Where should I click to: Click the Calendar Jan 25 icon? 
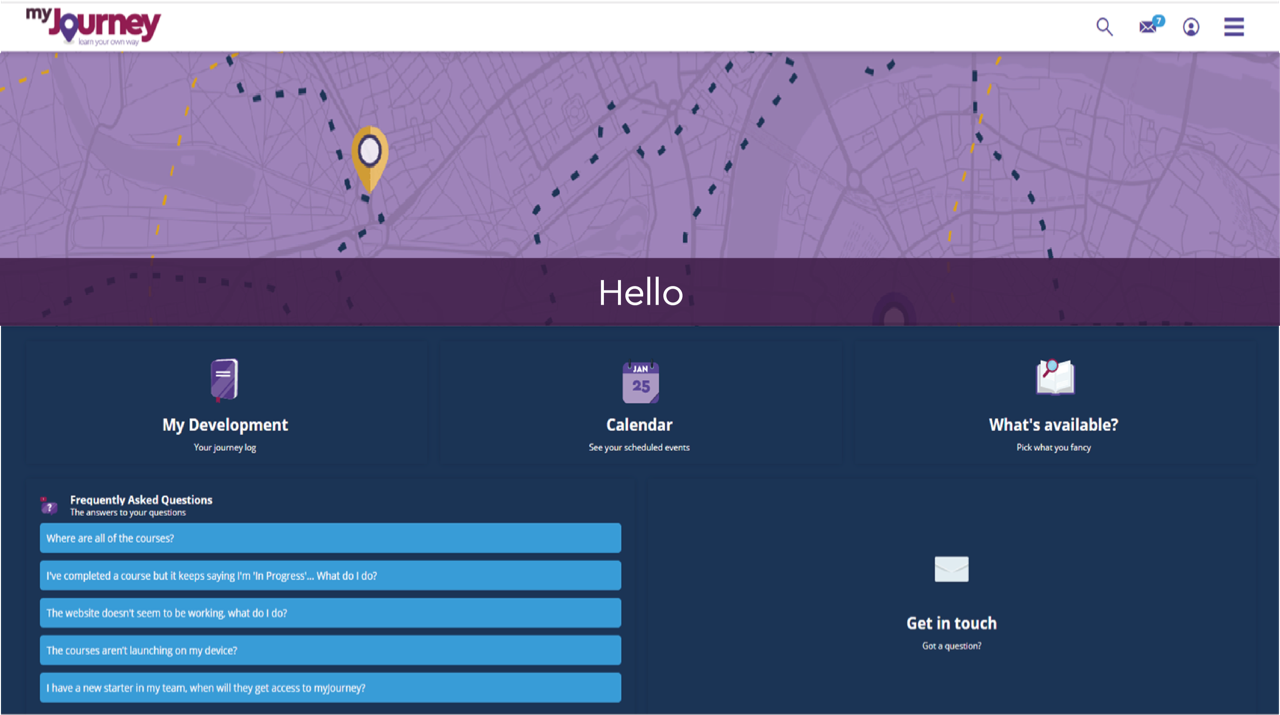click(640, 382)
